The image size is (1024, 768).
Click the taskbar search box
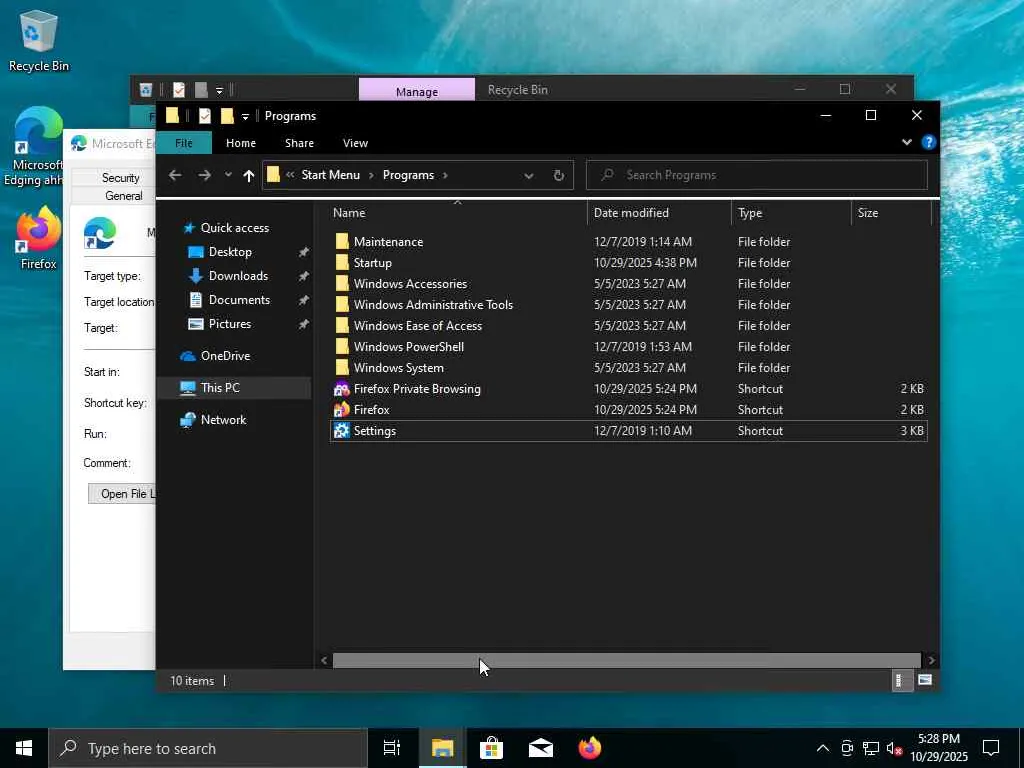[208, 748]
